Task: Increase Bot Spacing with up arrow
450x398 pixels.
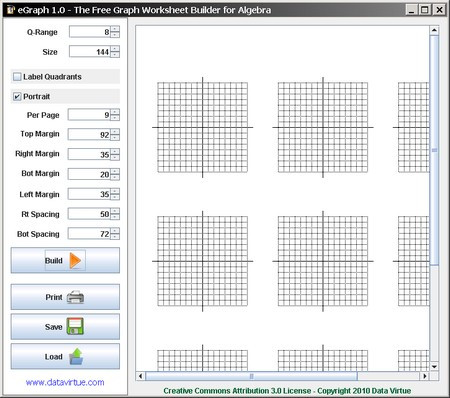Action: click(x=115, y=231)
